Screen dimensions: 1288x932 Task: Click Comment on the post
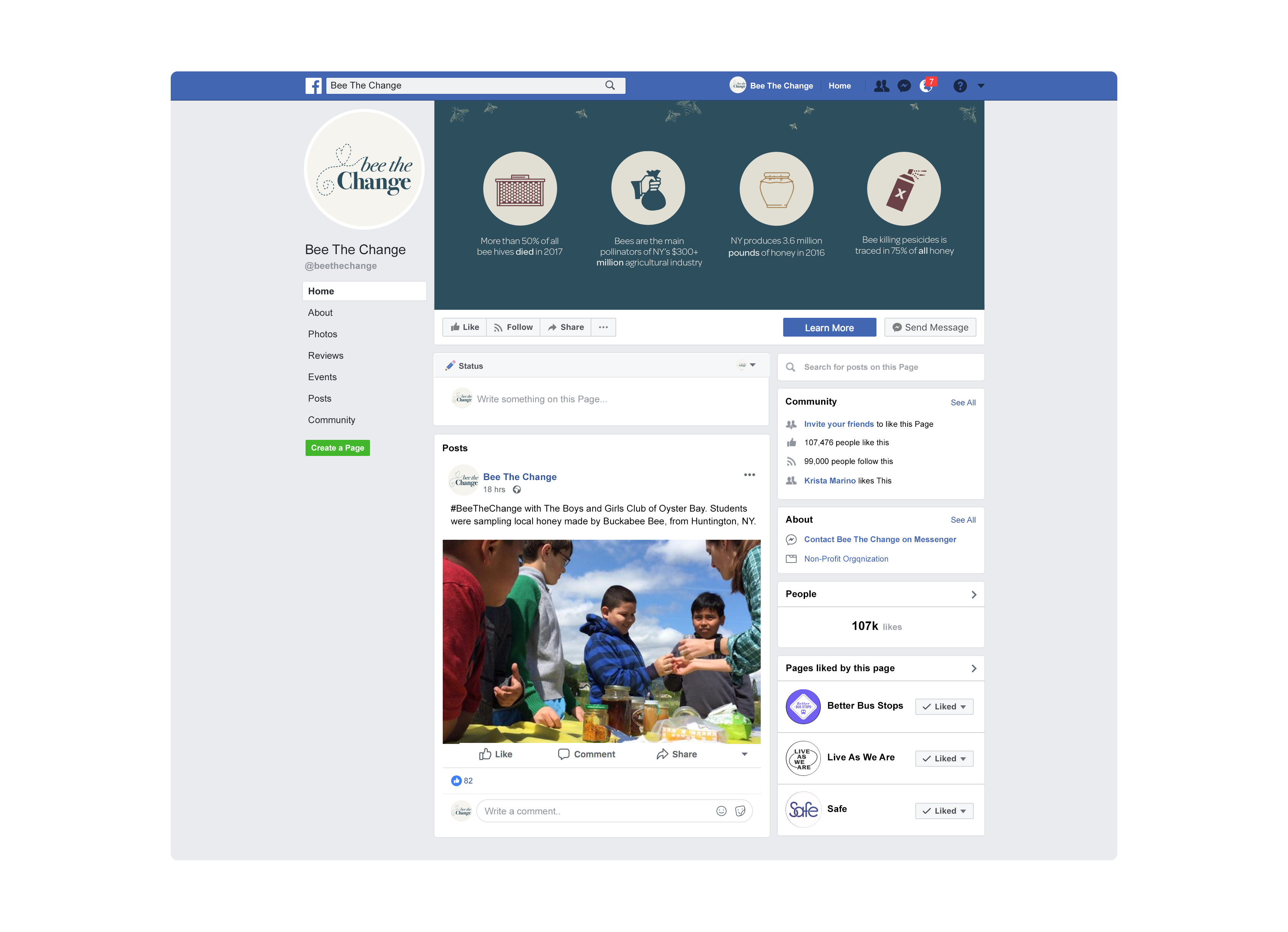587,754
